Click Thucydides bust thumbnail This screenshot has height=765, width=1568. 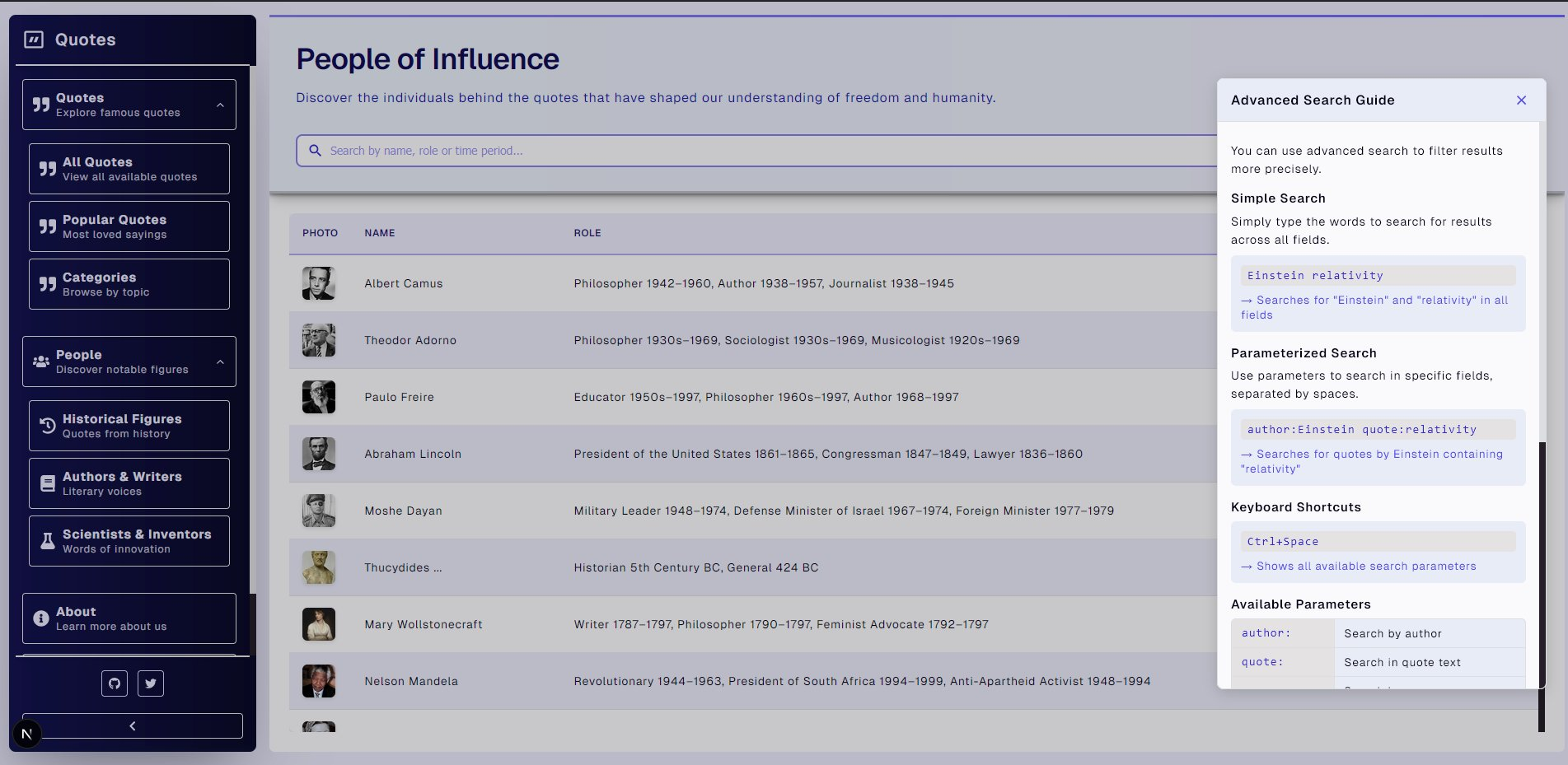click(319, 567)
